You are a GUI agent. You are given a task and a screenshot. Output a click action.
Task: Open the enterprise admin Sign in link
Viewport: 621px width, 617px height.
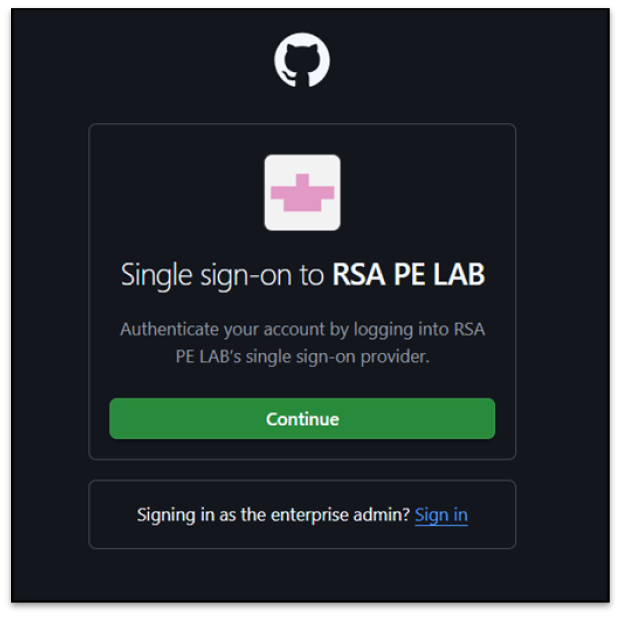click(x=441, y=515)
